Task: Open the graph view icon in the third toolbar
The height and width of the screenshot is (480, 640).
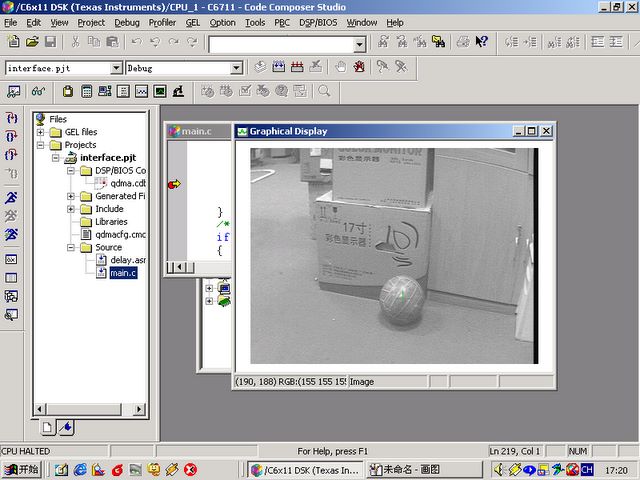Action: [x=141, y=91]
